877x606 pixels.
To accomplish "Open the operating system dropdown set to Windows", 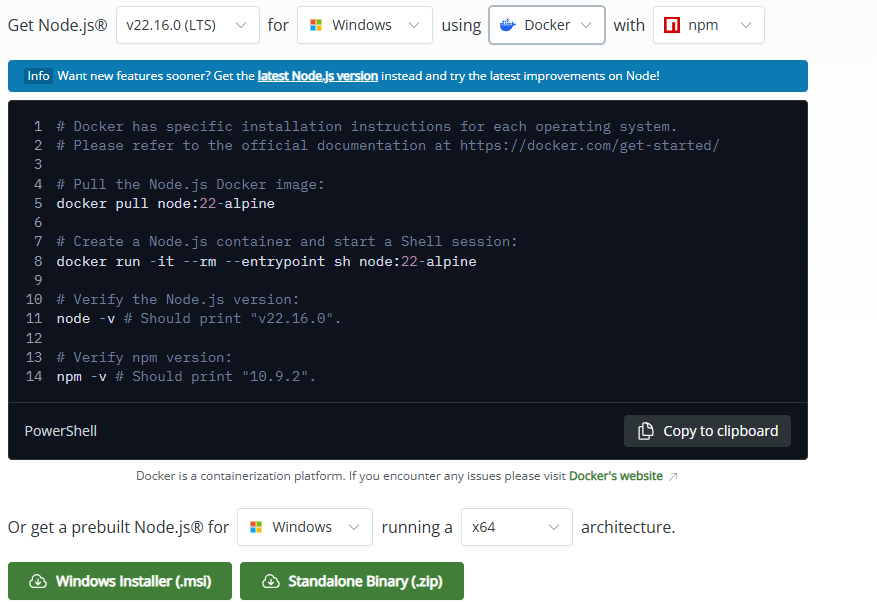I will click(364, 25).
